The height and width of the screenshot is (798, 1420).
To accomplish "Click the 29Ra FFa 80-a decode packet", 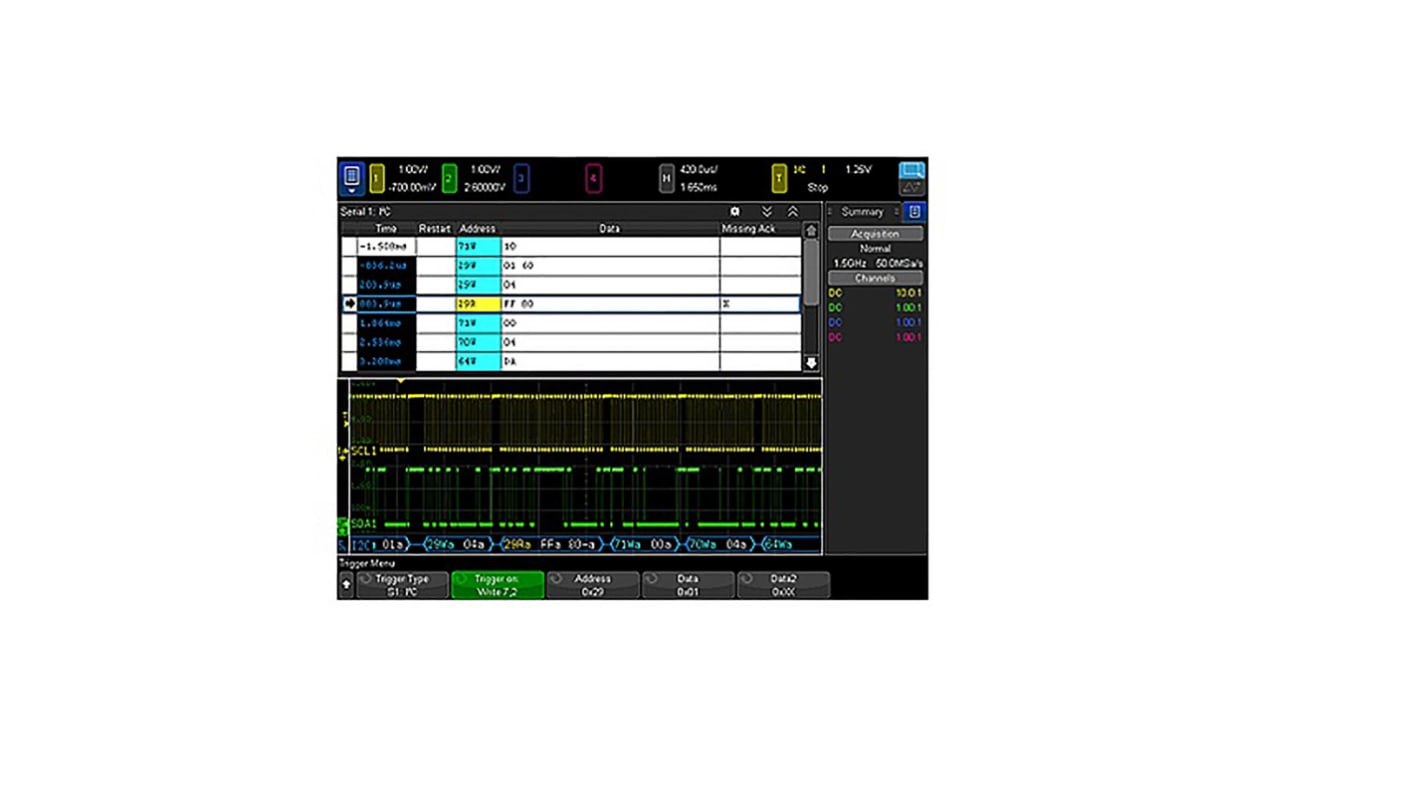I will pos(551,544).
